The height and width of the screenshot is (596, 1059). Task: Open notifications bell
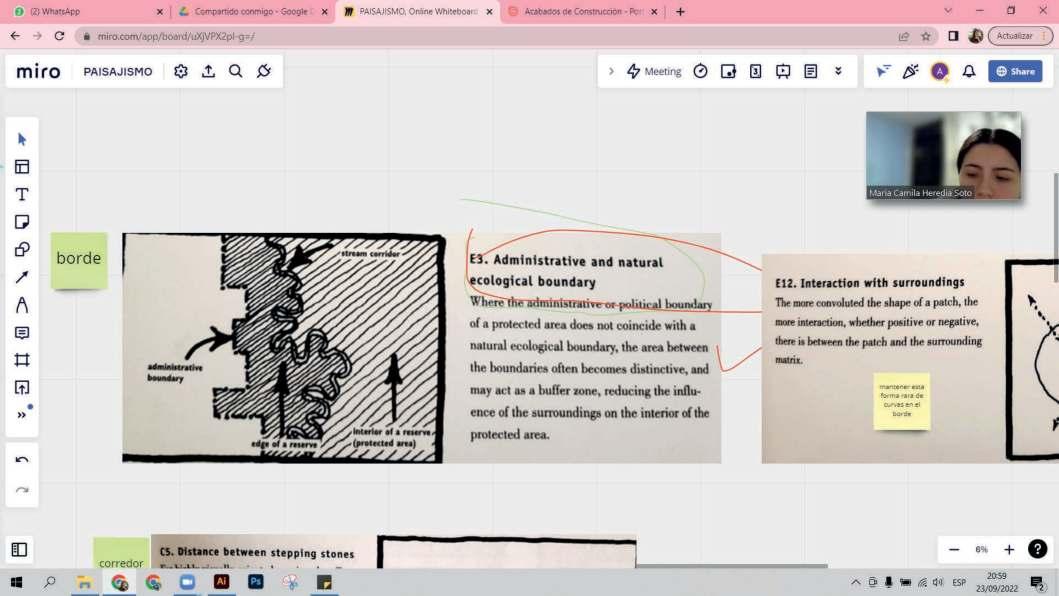click(x=969, y=72)
